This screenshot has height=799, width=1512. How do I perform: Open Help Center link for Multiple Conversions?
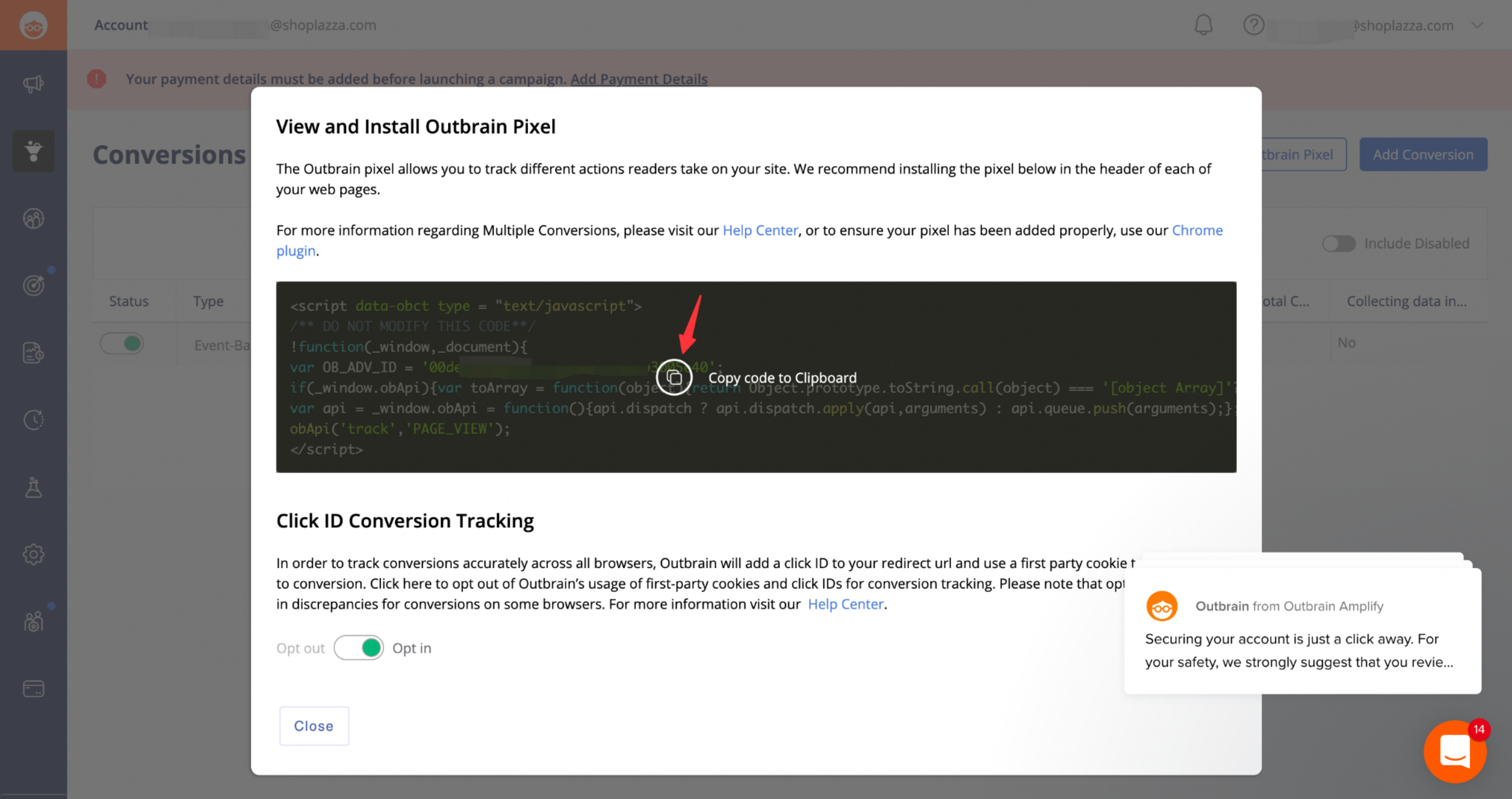pos(760,230)
